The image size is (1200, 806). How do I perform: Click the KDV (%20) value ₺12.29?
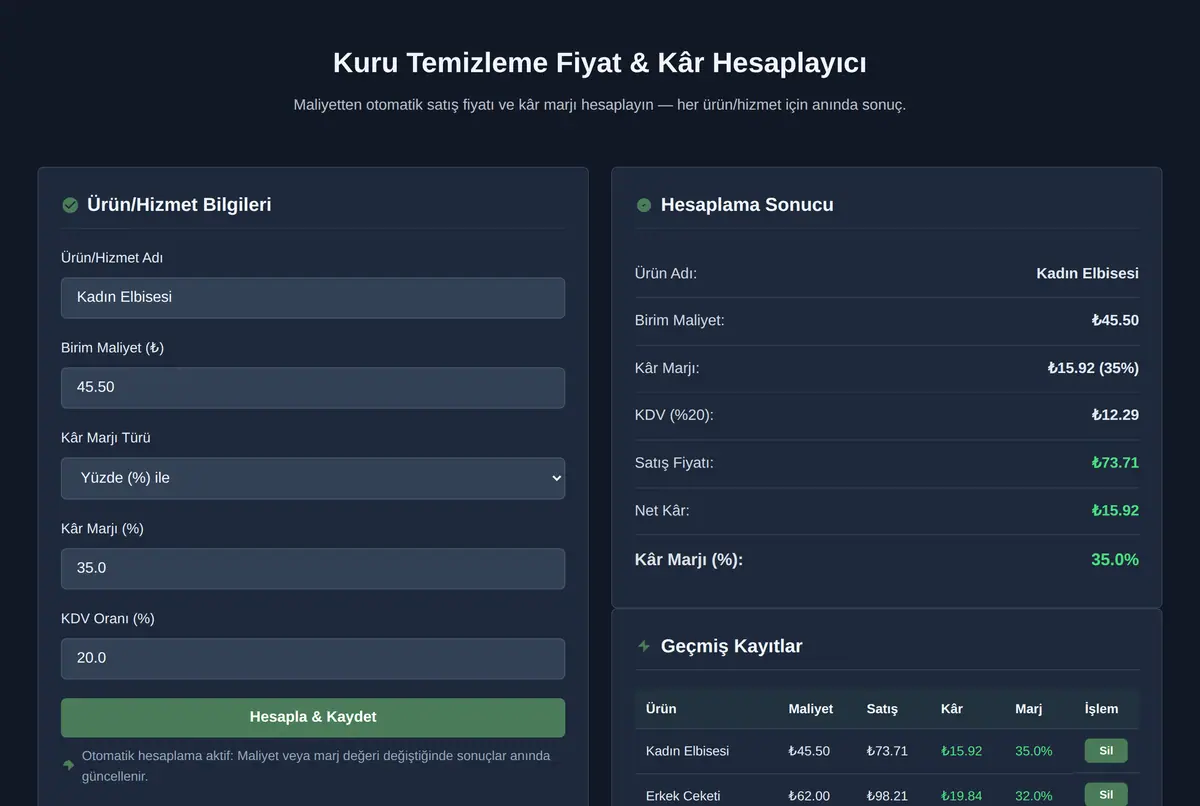(1115, 415)
